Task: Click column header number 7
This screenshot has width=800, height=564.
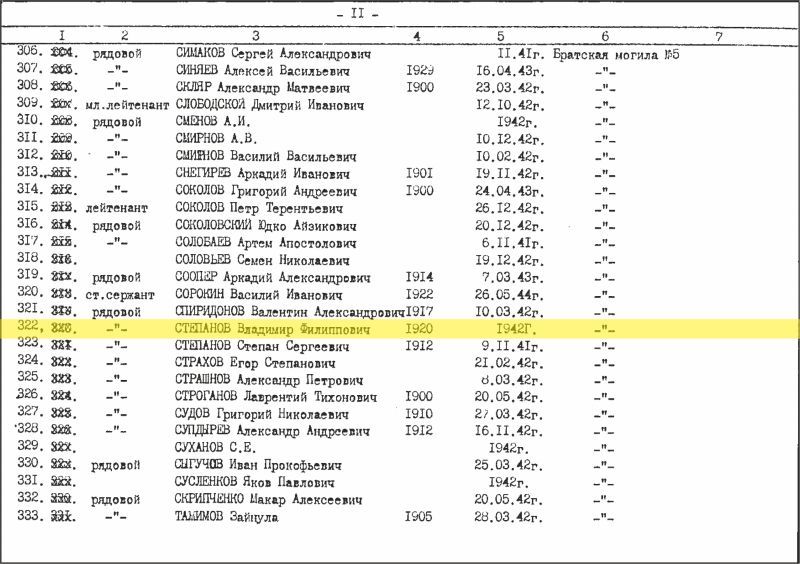Action: click(719, 37)
